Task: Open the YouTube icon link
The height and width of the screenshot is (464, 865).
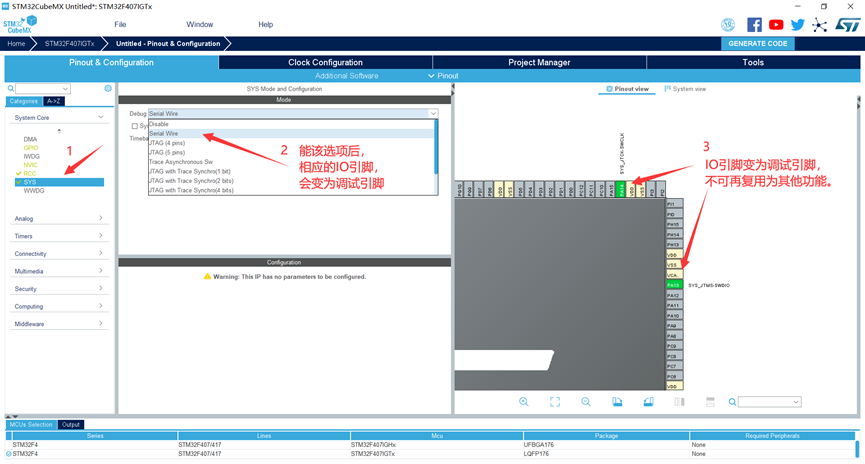Action: [x=776, y=24]
